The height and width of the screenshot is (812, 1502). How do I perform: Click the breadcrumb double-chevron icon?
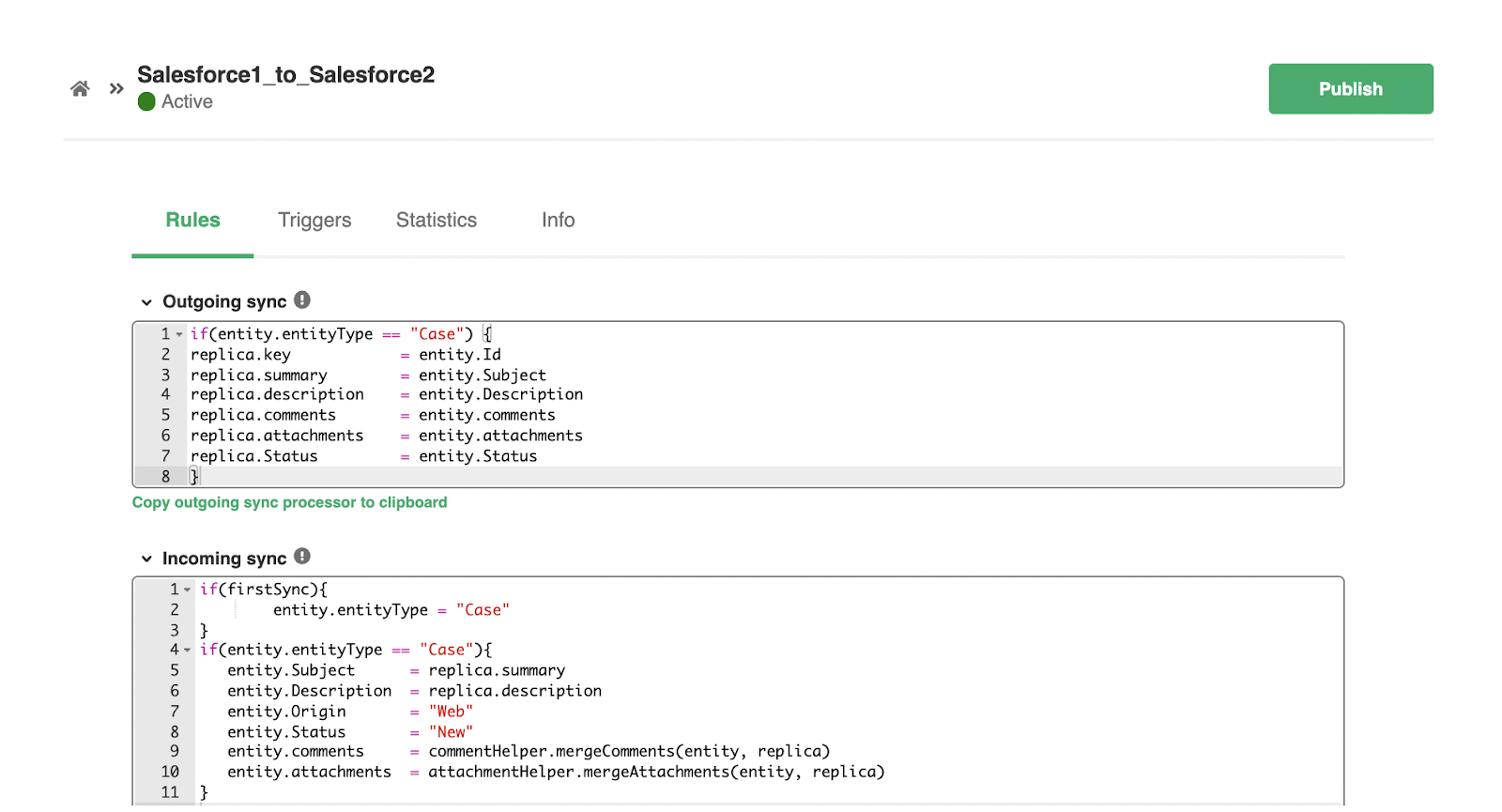(116, 88)
